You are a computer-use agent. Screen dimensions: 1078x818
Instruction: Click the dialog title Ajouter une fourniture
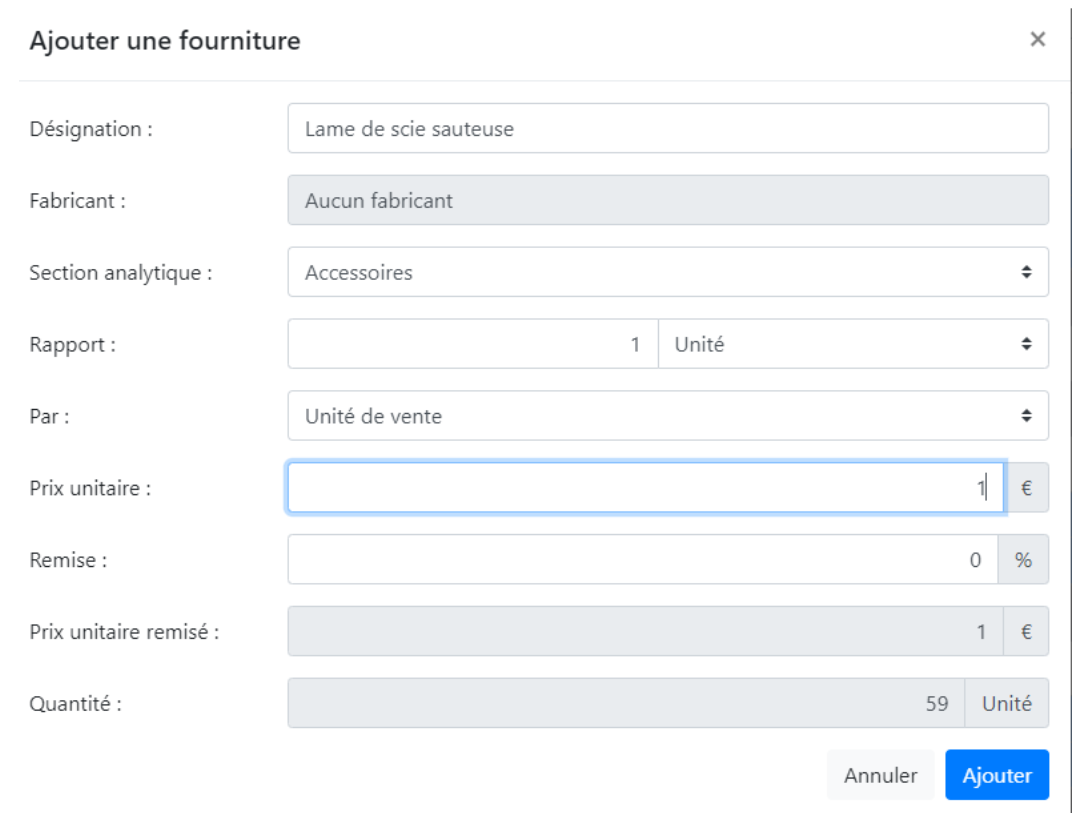pos(165,41)
